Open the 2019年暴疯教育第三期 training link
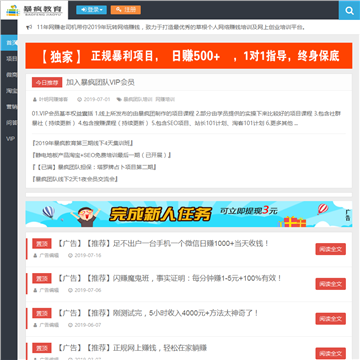 pyautogui.click(x=83, y=143)
